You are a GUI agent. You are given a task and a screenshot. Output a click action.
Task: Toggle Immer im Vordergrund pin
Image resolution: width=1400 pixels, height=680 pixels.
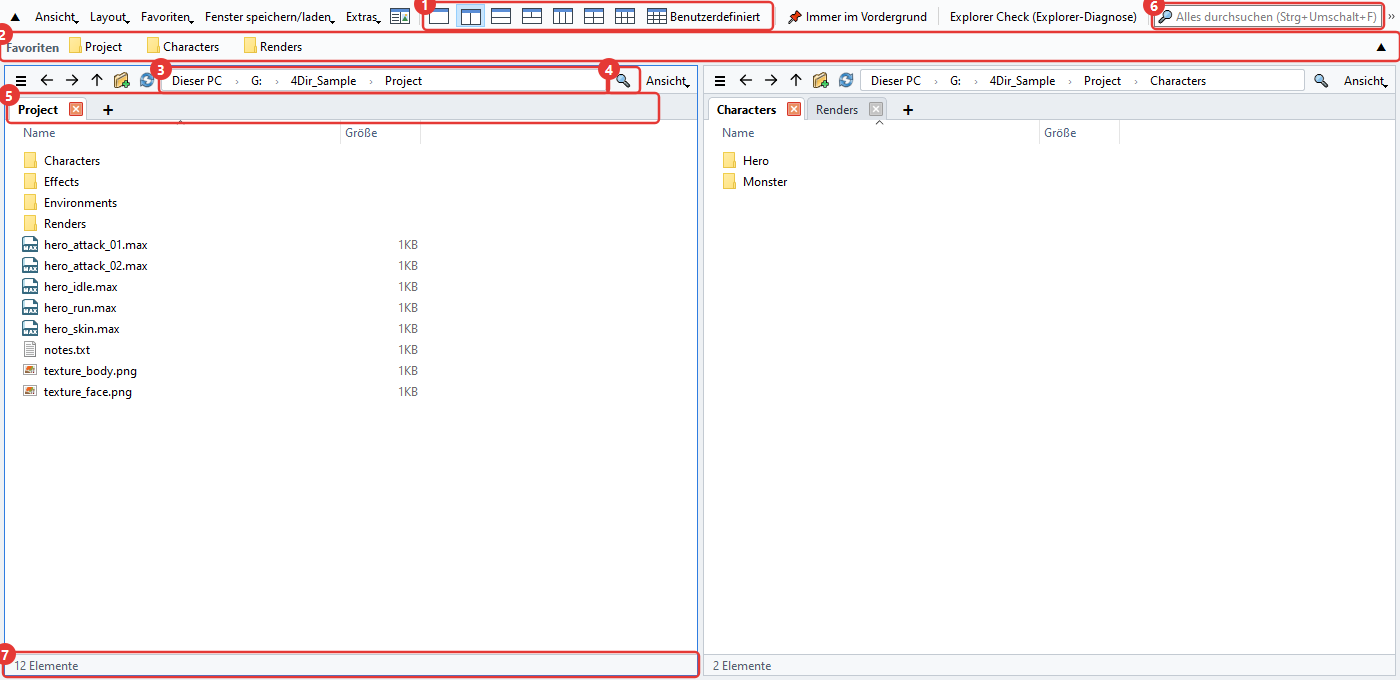click(x=857, y=17)
